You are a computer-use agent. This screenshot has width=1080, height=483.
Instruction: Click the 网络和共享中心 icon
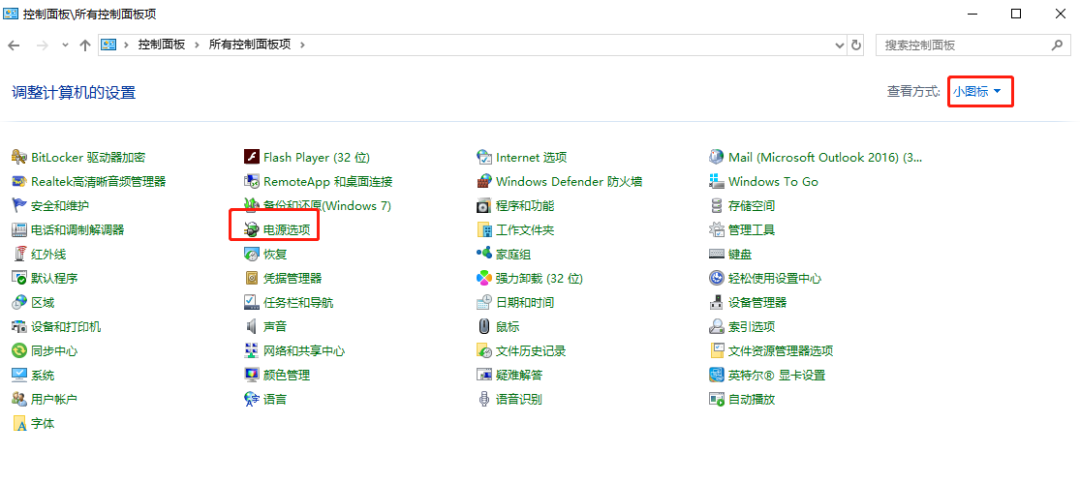[251, 351]
